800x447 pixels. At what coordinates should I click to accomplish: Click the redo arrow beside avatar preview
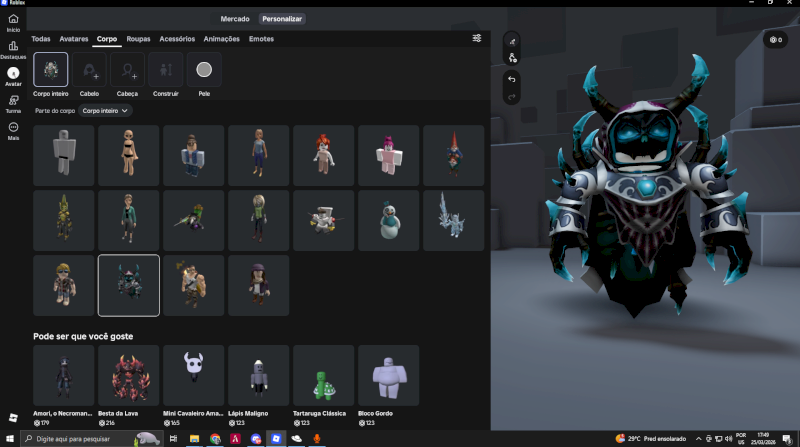[x=512, y=96]
